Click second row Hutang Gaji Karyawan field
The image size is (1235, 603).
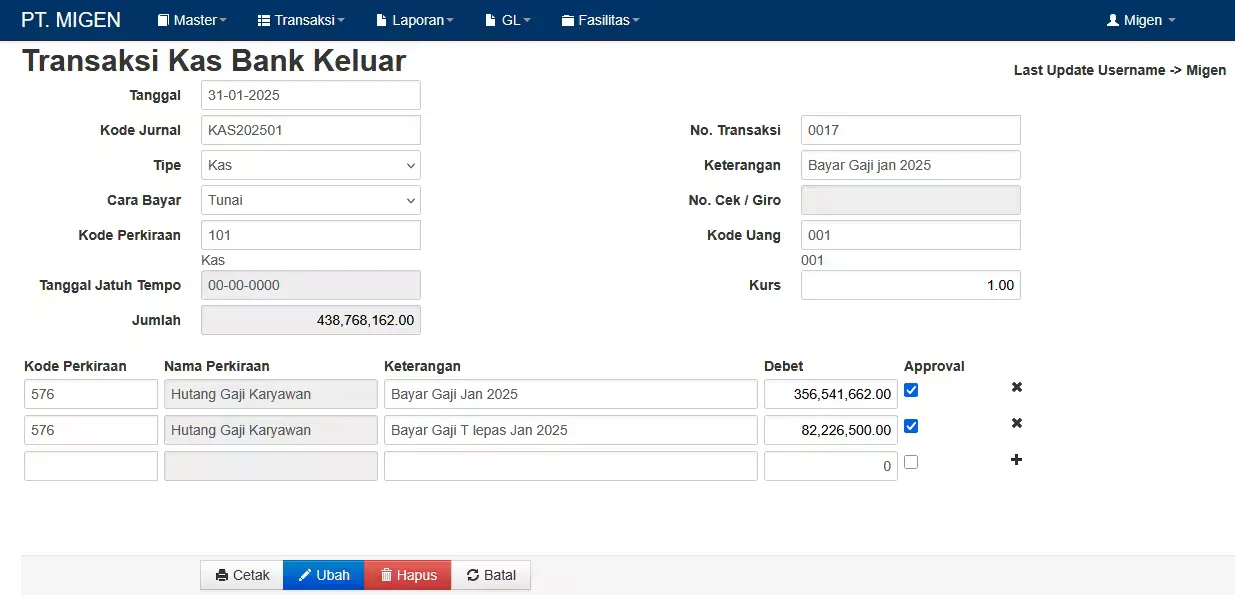(x=271, y=430)
